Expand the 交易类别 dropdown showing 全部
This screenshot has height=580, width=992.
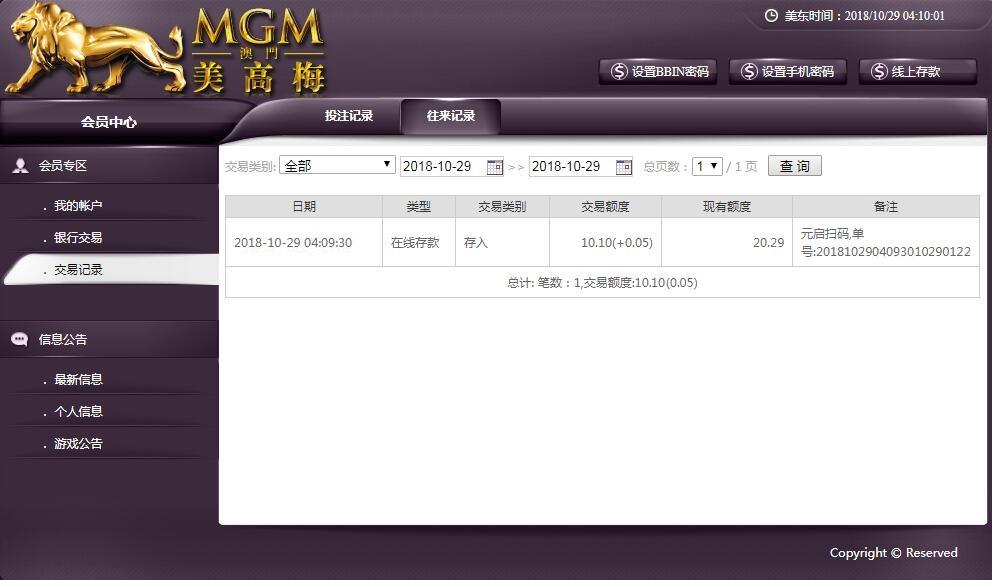pyautogui.click(x=337, y=165)
